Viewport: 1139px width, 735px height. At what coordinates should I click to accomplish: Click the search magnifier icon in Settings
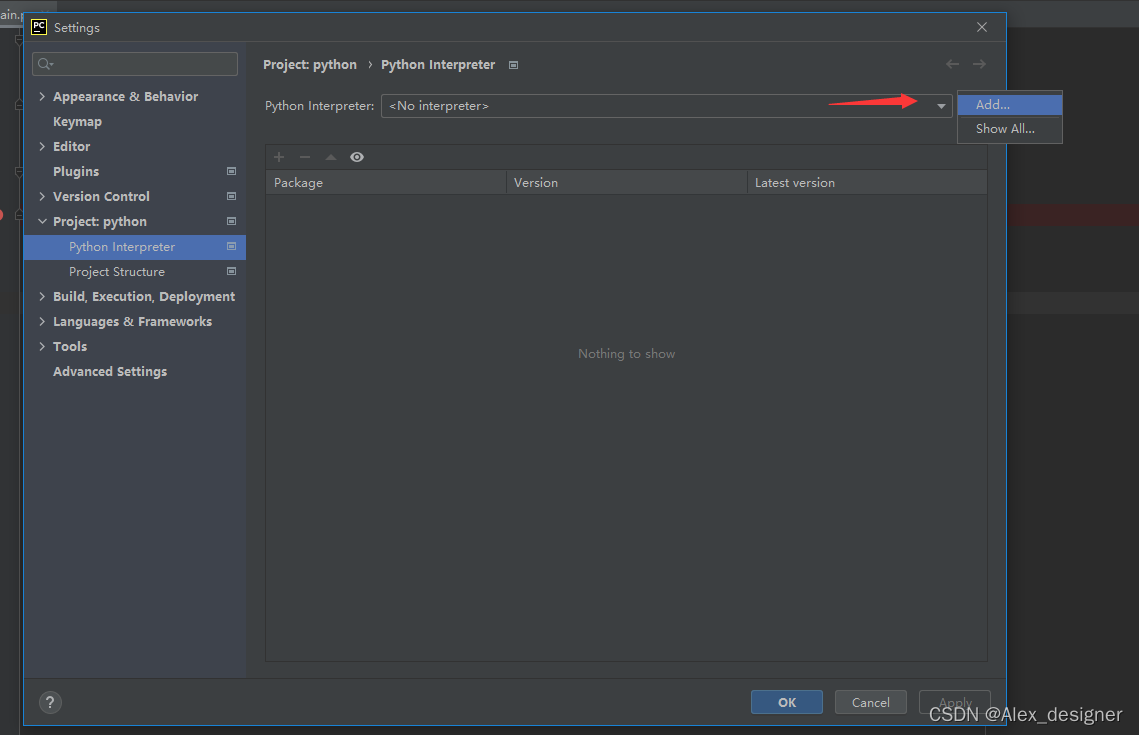point(45,64)
